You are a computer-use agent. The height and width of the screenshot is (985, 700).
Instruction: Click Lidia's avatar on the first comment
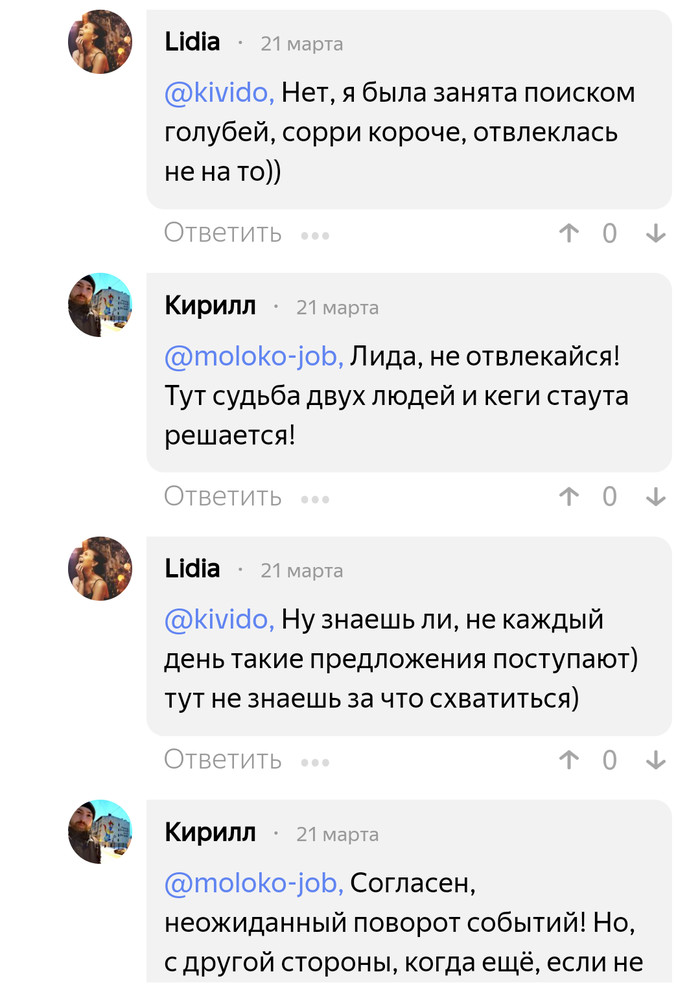tap(100, 42)
